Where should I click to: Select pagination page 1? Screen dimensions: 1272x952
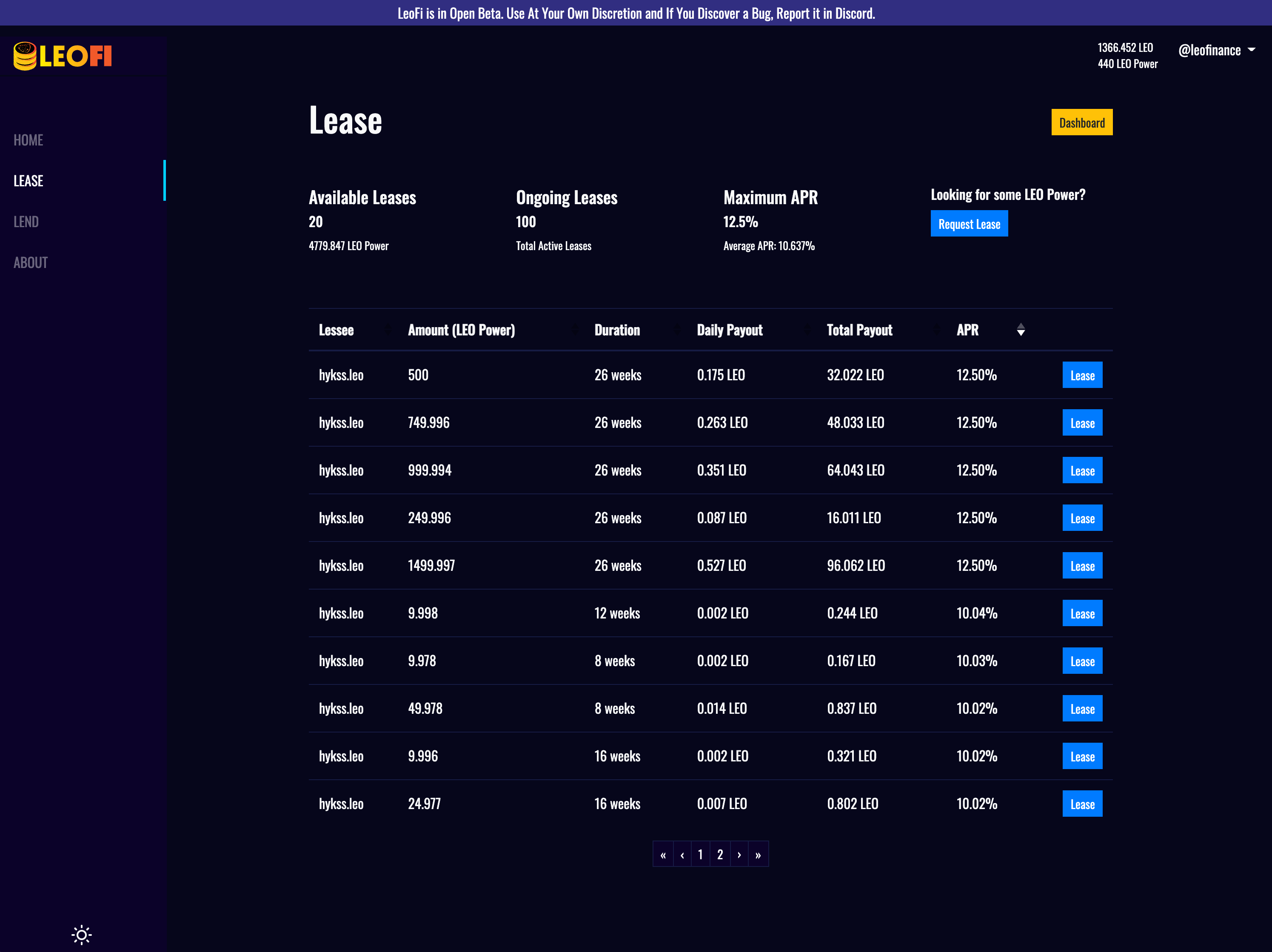click(700, 855)
